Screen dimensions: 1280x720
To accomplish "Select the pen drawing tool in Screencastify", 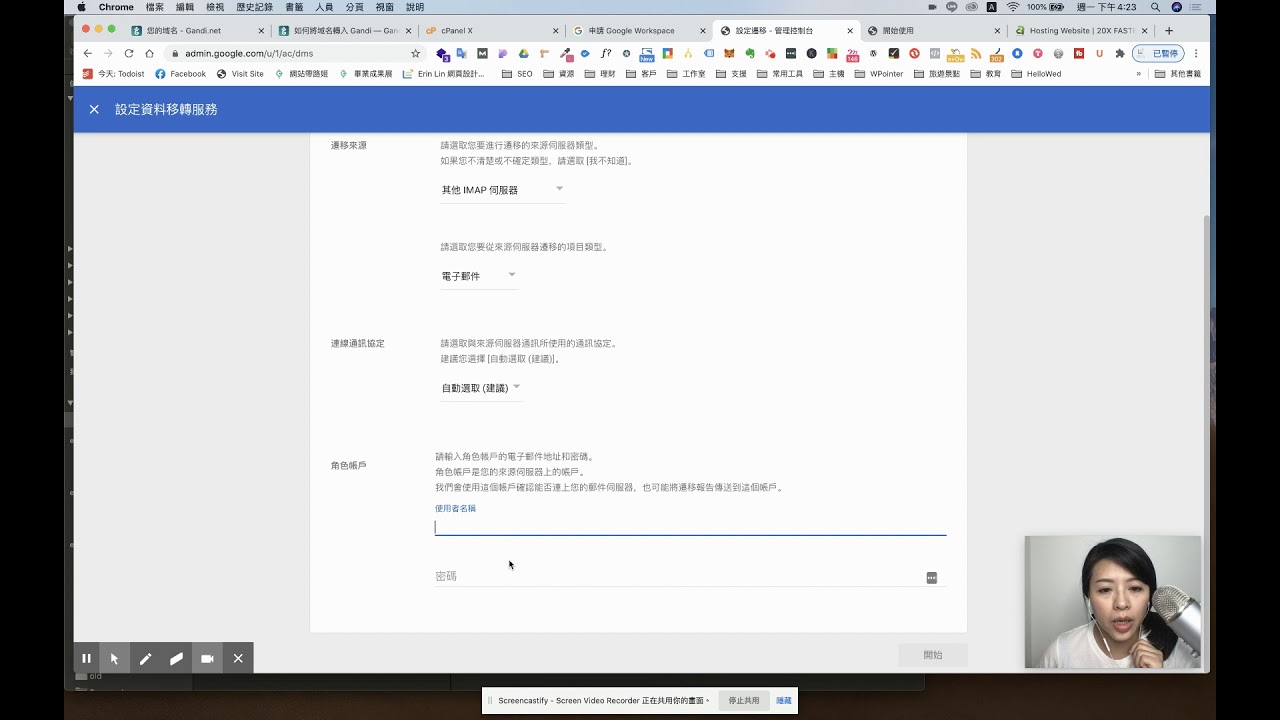I will 145,658.
